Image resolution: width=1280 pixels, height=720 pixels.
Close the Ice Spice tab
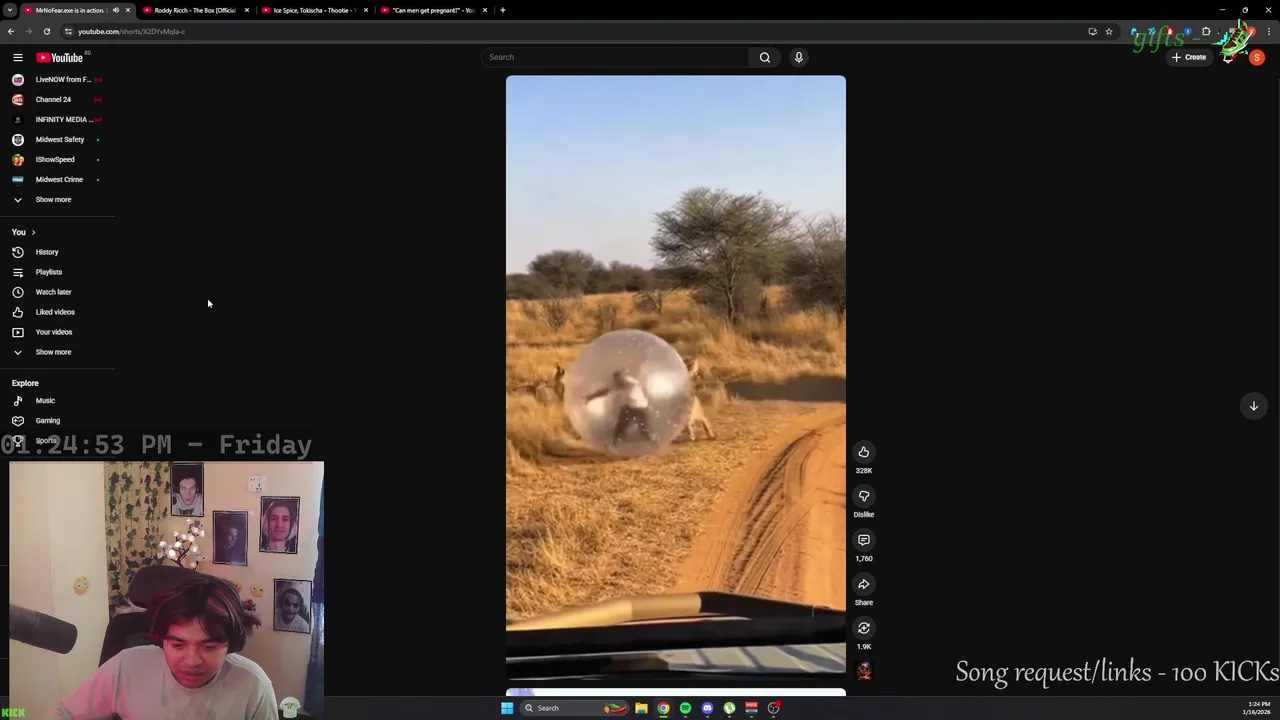pyautogui.click(x=366, y=10)
